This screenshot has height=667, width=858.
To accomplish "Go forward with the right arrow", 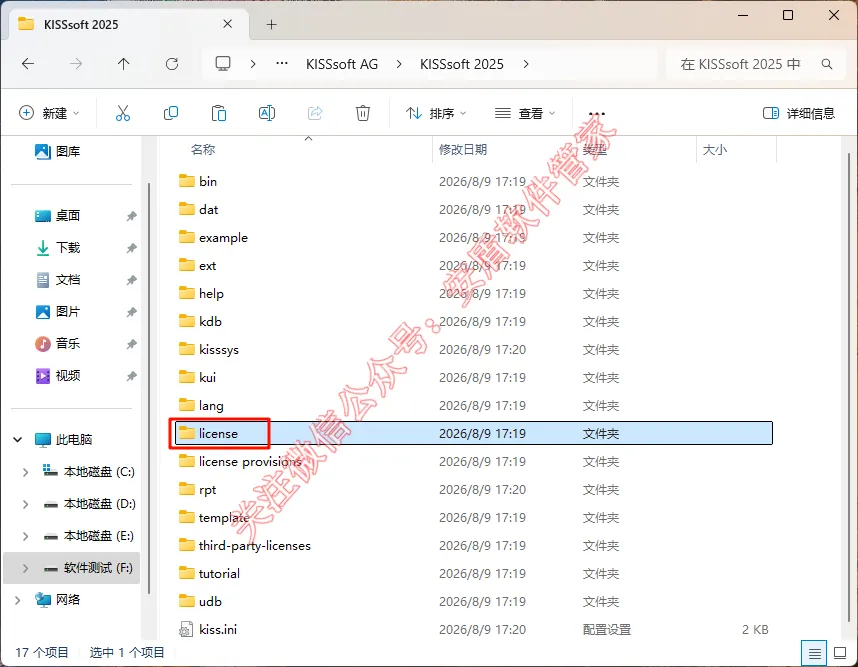I will 76,64.
